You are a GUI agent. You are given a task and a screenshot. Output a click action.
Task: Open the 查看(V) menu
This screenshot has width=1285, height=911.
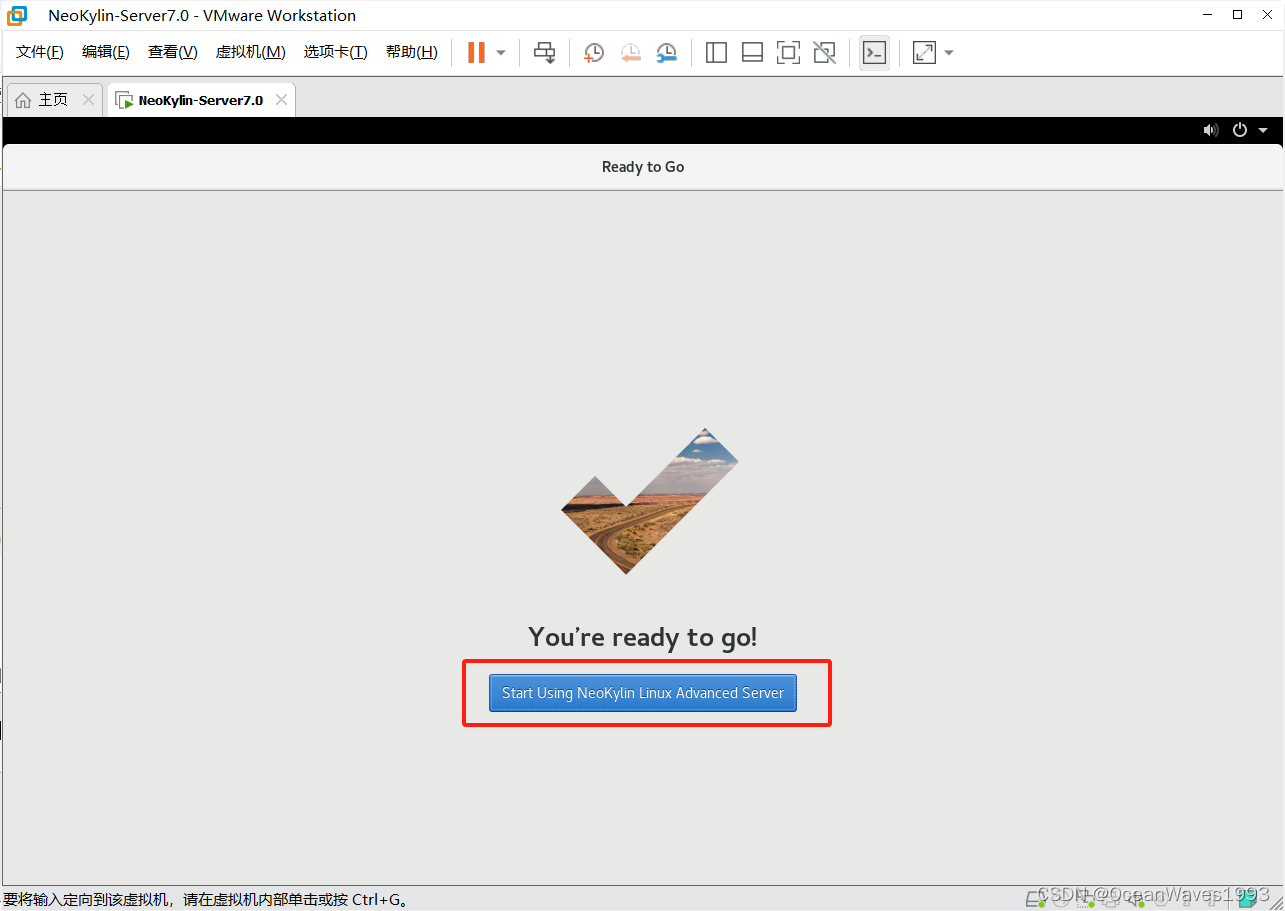[x=173, y=52]
